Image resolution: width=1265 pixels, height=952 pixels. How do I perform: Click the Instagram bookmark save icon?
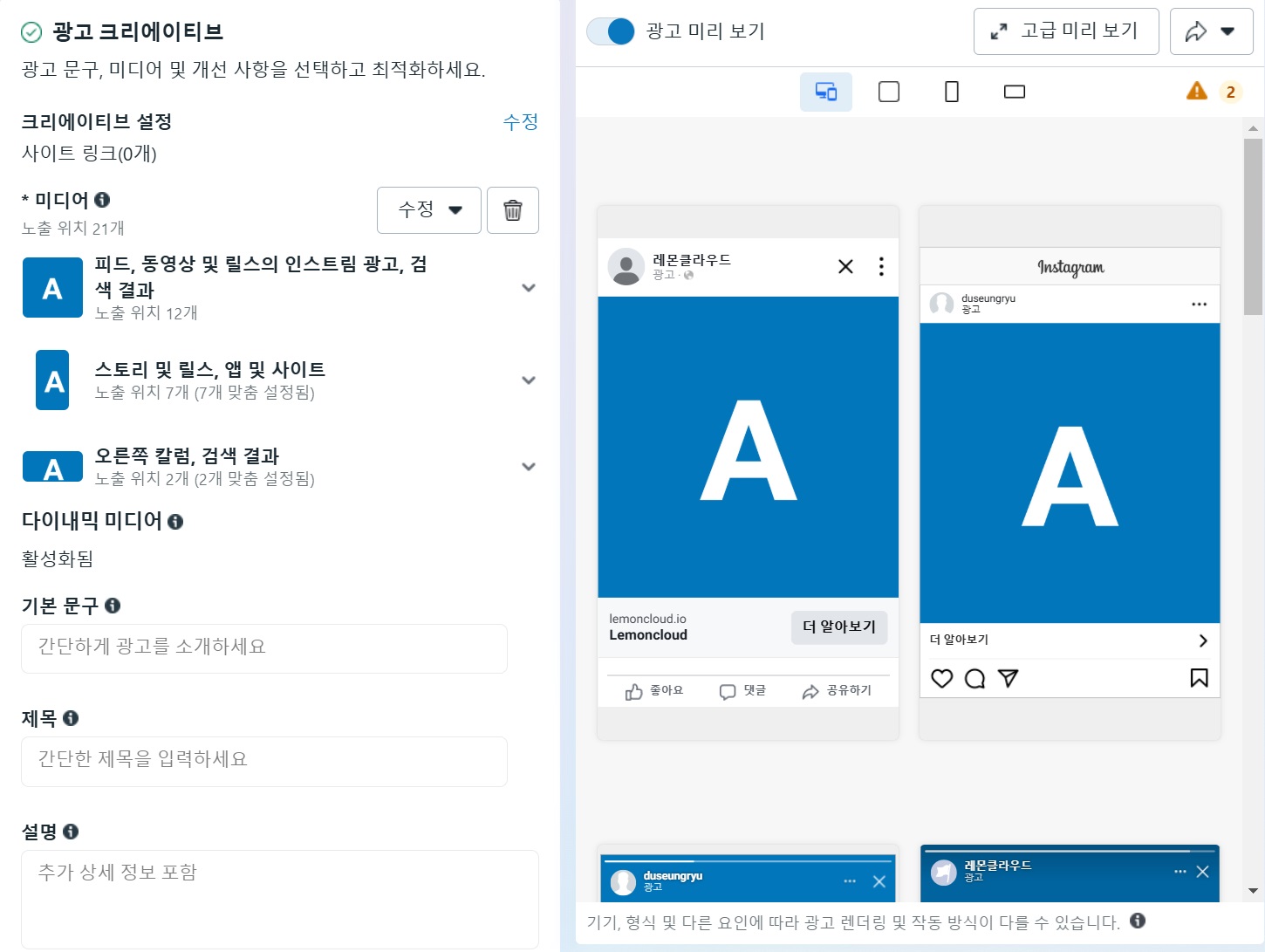1200,678
